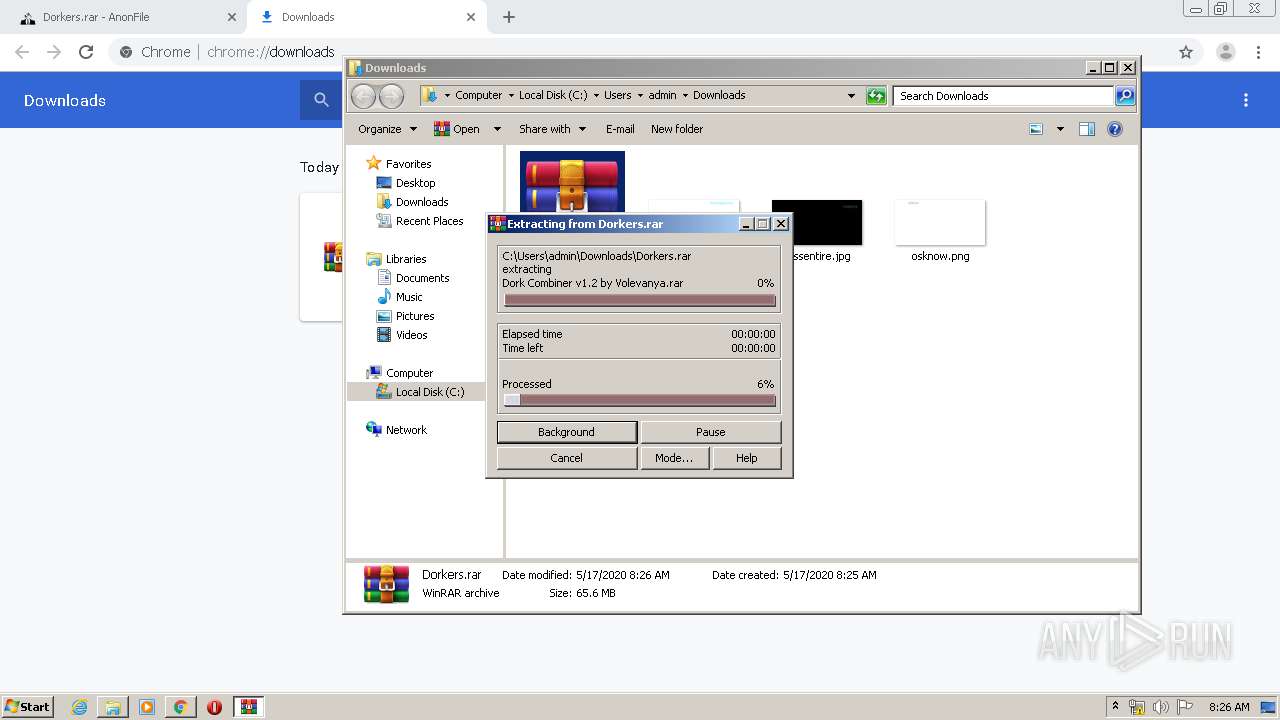Click the Mode... button

pos(674,458)
